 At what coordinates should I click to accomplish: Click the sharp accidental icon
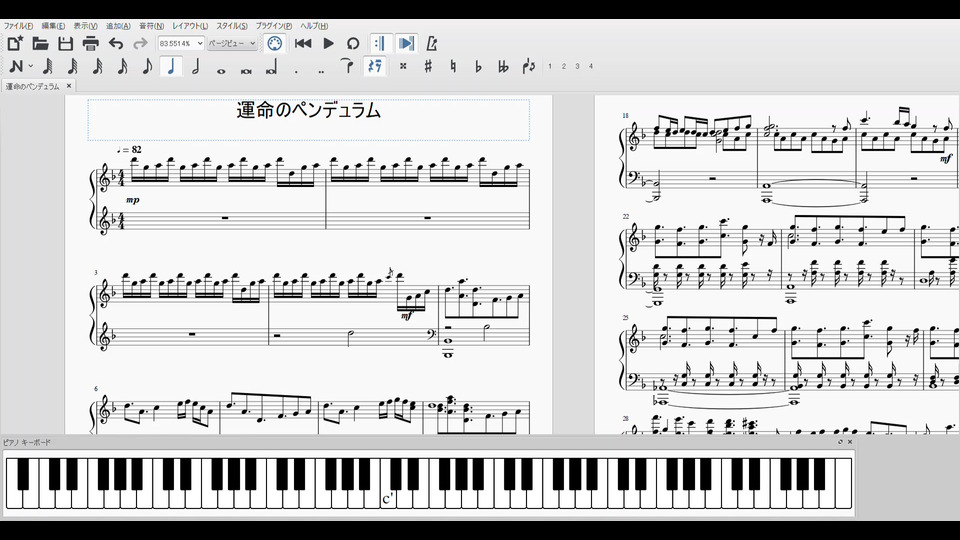coord(428,67)
